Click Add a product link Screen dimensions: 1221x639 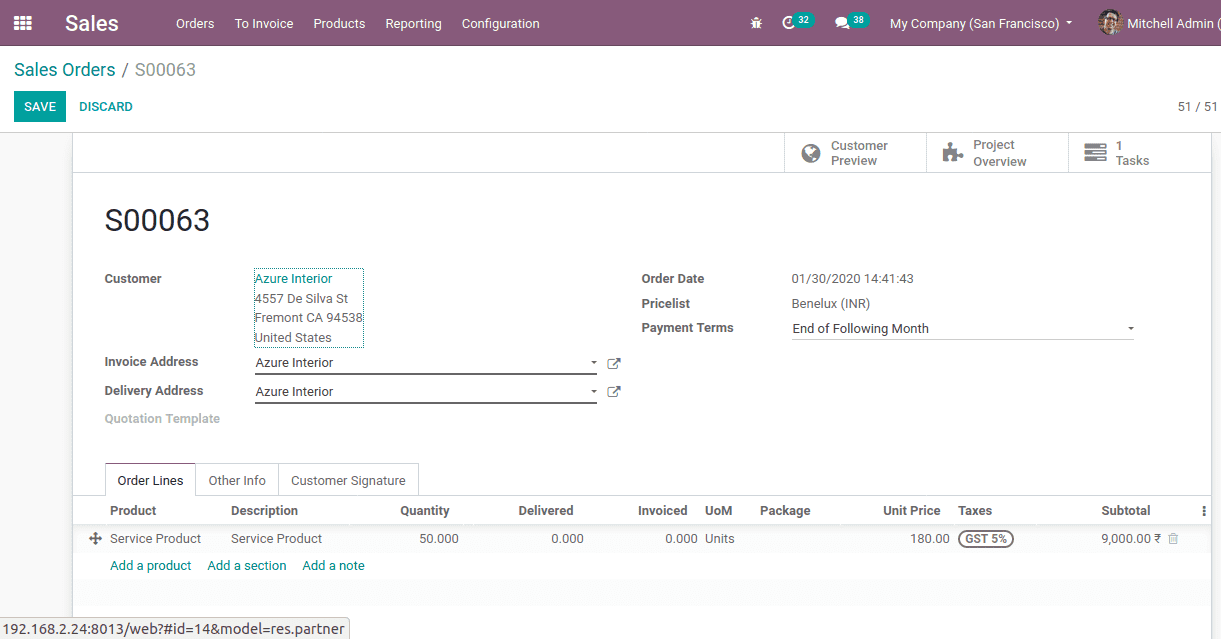[x=150, y=566]
